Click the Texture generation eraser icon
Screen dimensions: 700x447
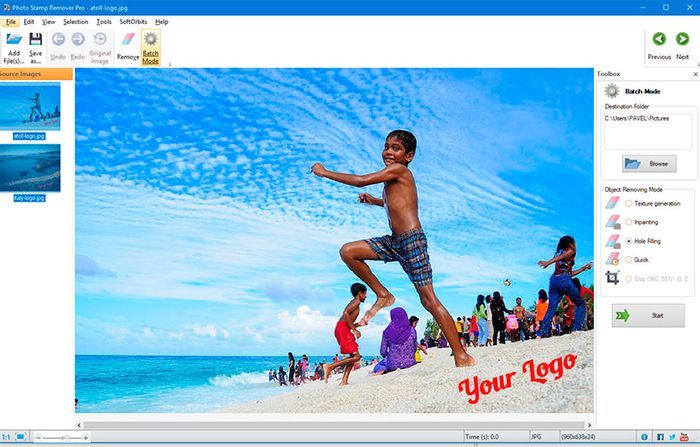pos(612,203)
